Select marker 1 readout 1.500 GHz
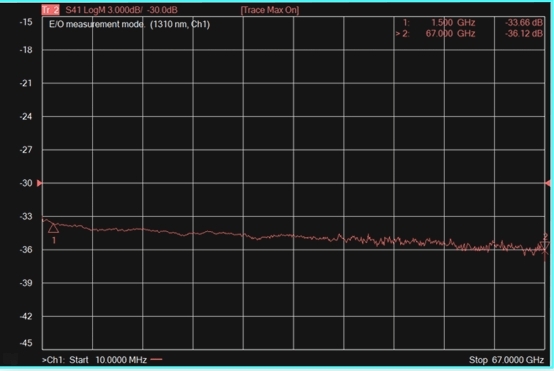 click(439, 23)
